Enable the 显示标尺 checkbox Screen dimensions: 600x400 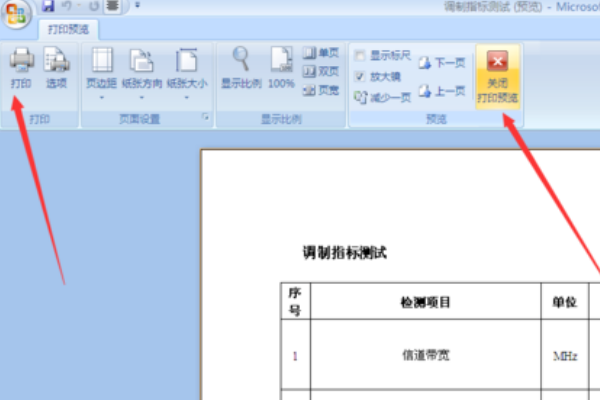[x=360, y=56]
